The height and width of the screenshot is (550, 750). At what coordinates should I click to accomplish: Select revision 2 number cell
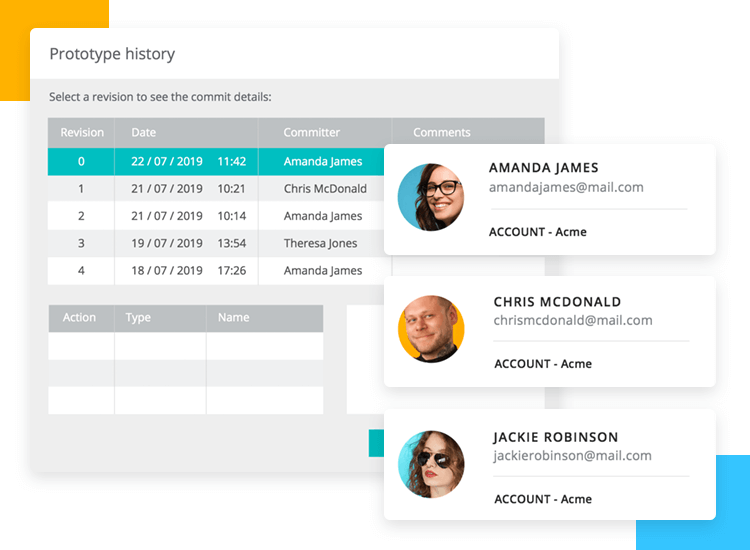point(81,216)
